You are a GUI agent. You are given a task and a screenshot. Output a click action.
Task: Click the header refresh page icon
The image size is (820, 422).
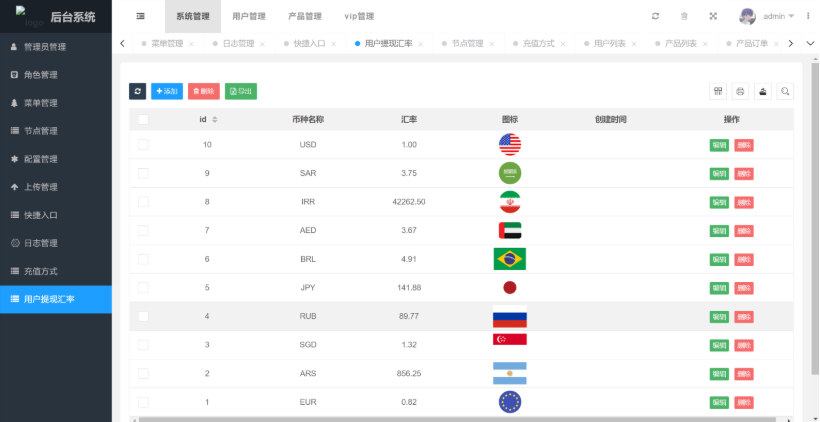point(655,16)
